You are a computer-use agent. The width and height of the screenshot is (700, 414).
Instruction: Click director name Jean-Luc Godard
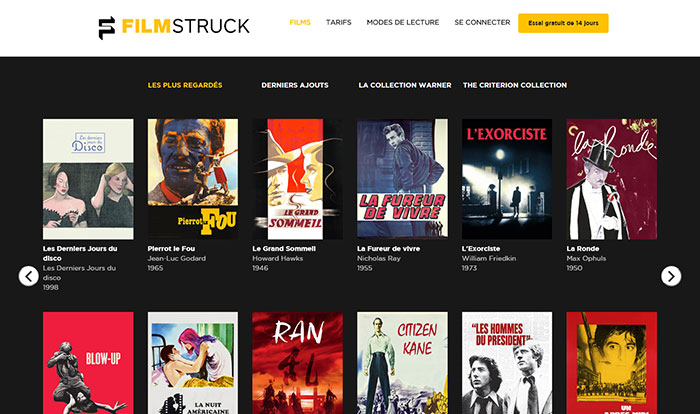coord(177,259)
